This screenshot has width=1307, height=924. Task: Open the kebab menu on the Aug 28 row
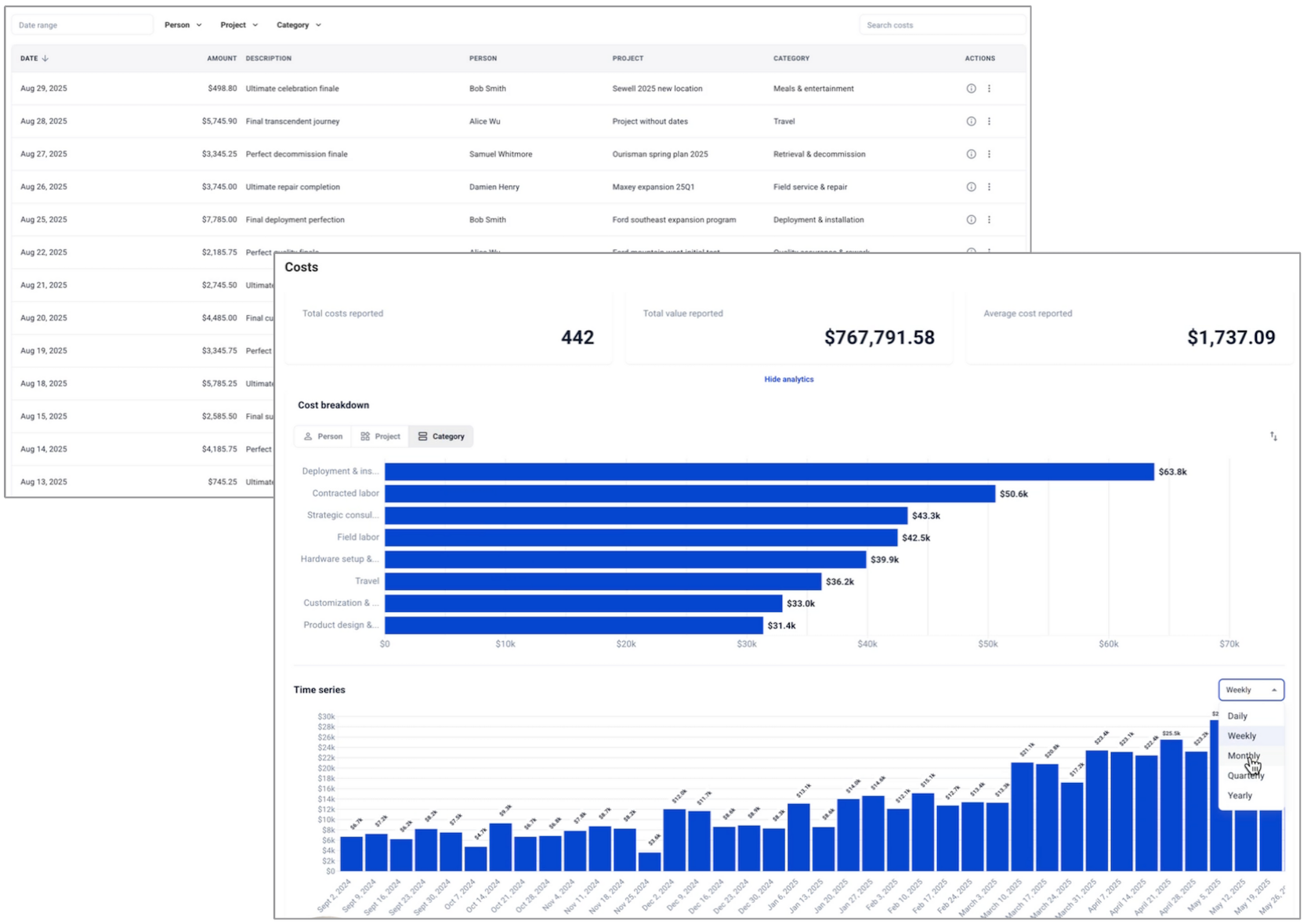tap(990, 121)
